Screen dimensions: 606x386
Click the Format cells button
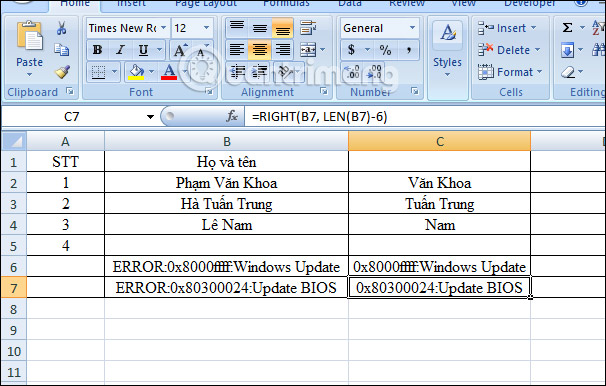(510, 72)
